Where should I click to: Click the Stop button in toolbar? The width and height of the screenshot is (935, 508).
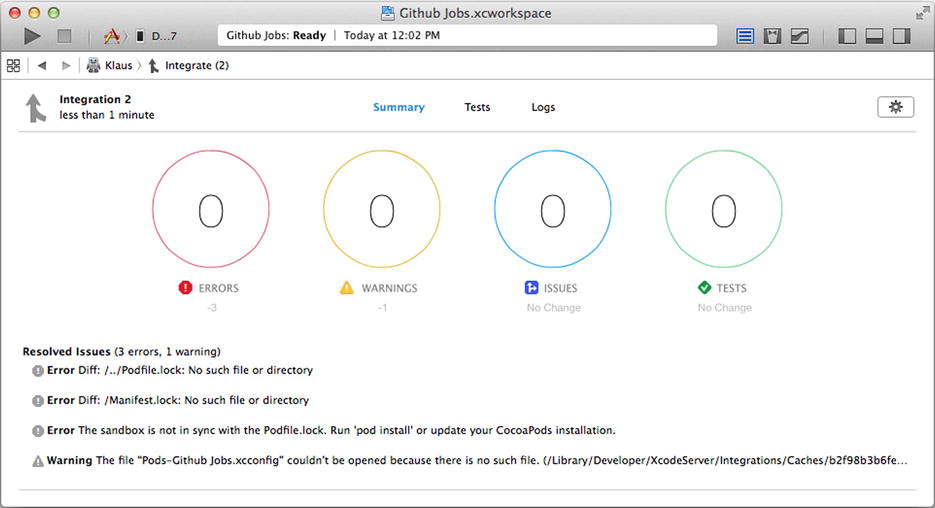tap(64, 36)
